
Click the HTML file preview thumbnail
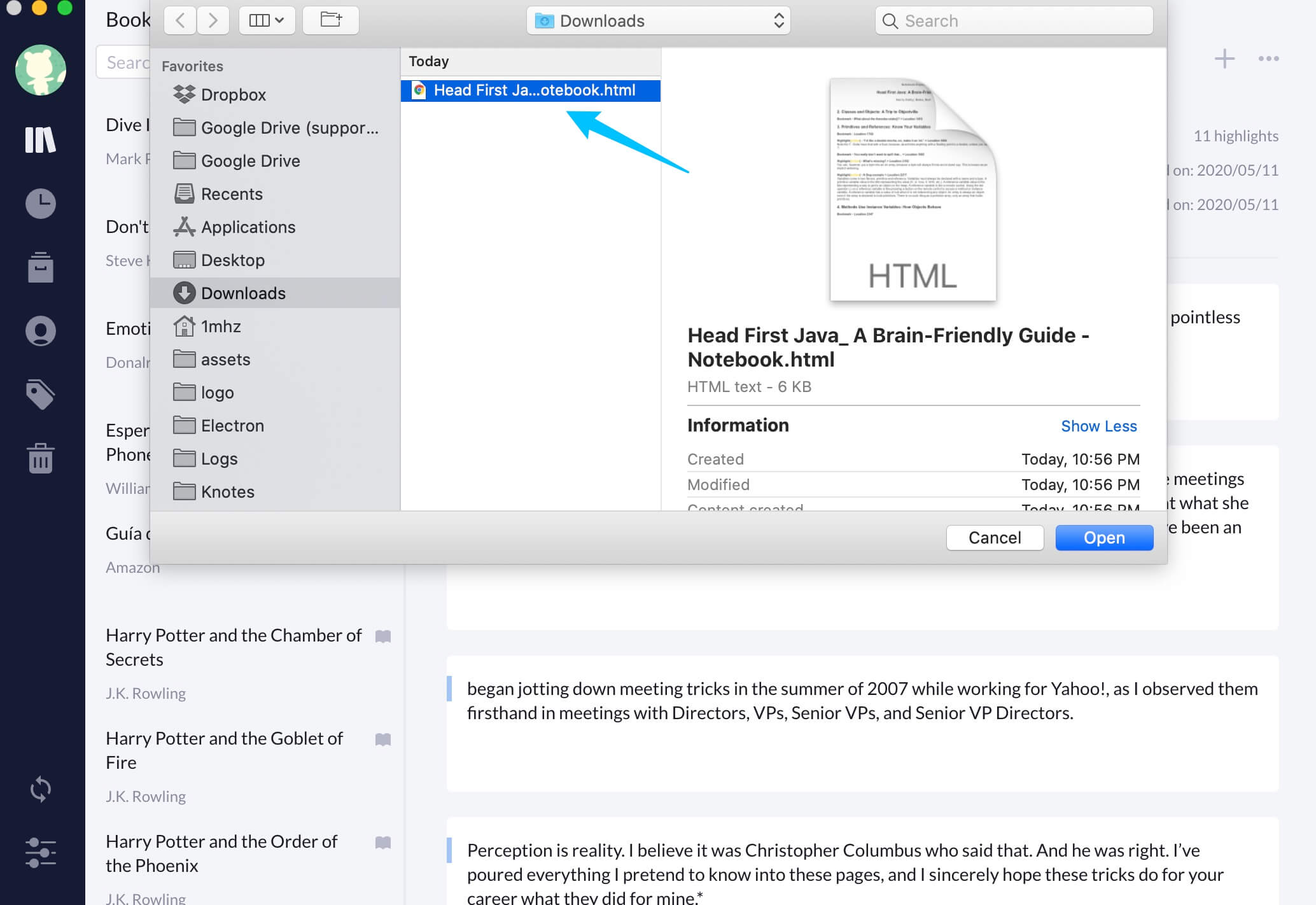click(x=913, y=189)
